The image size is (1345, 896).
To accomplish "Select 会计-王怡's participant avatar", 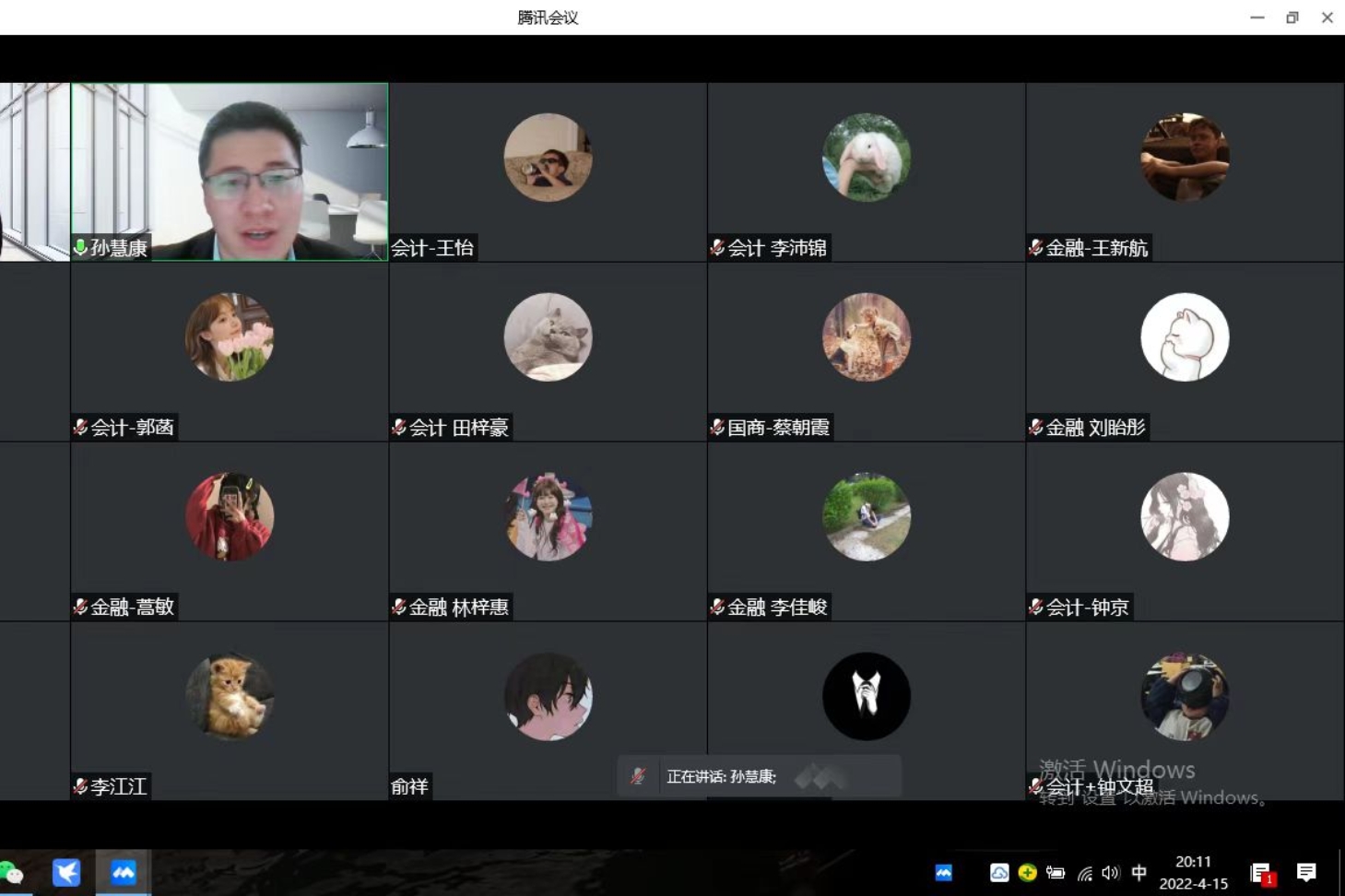I will [x=548, y=158].
